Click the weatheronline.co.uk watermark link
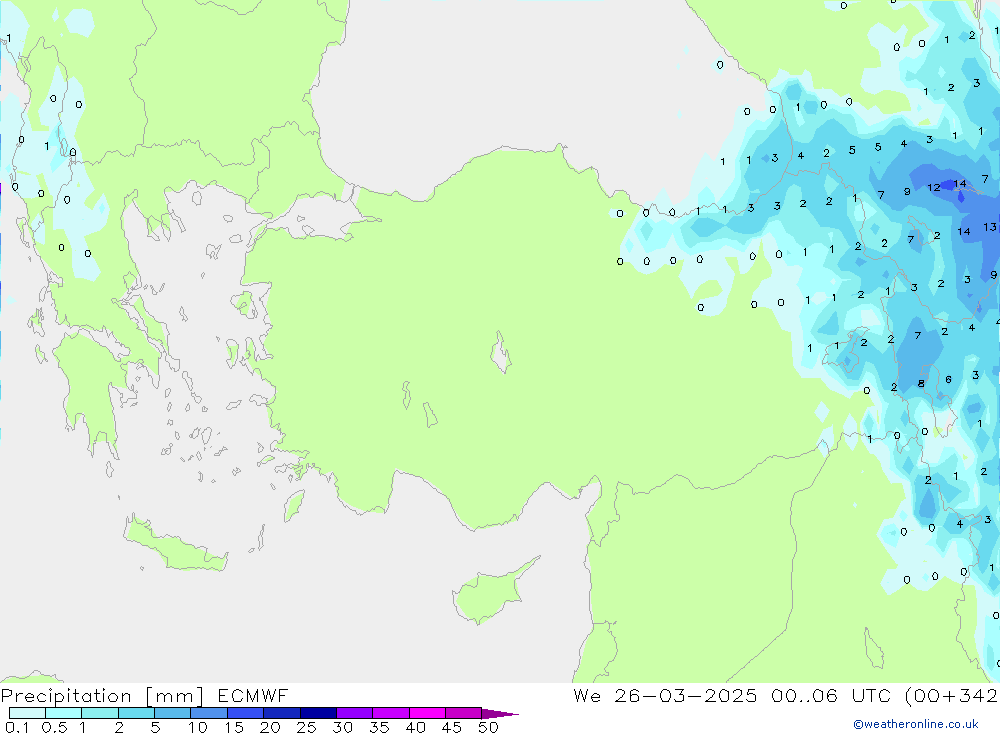This screenshot has height=733, width=1000. pos(915,724)
